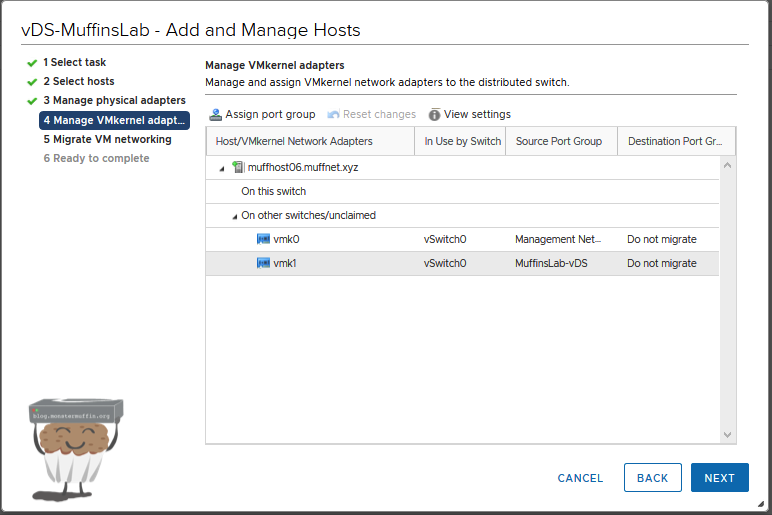Click the muffhost06 host server icon

click(x=238, y=168)
